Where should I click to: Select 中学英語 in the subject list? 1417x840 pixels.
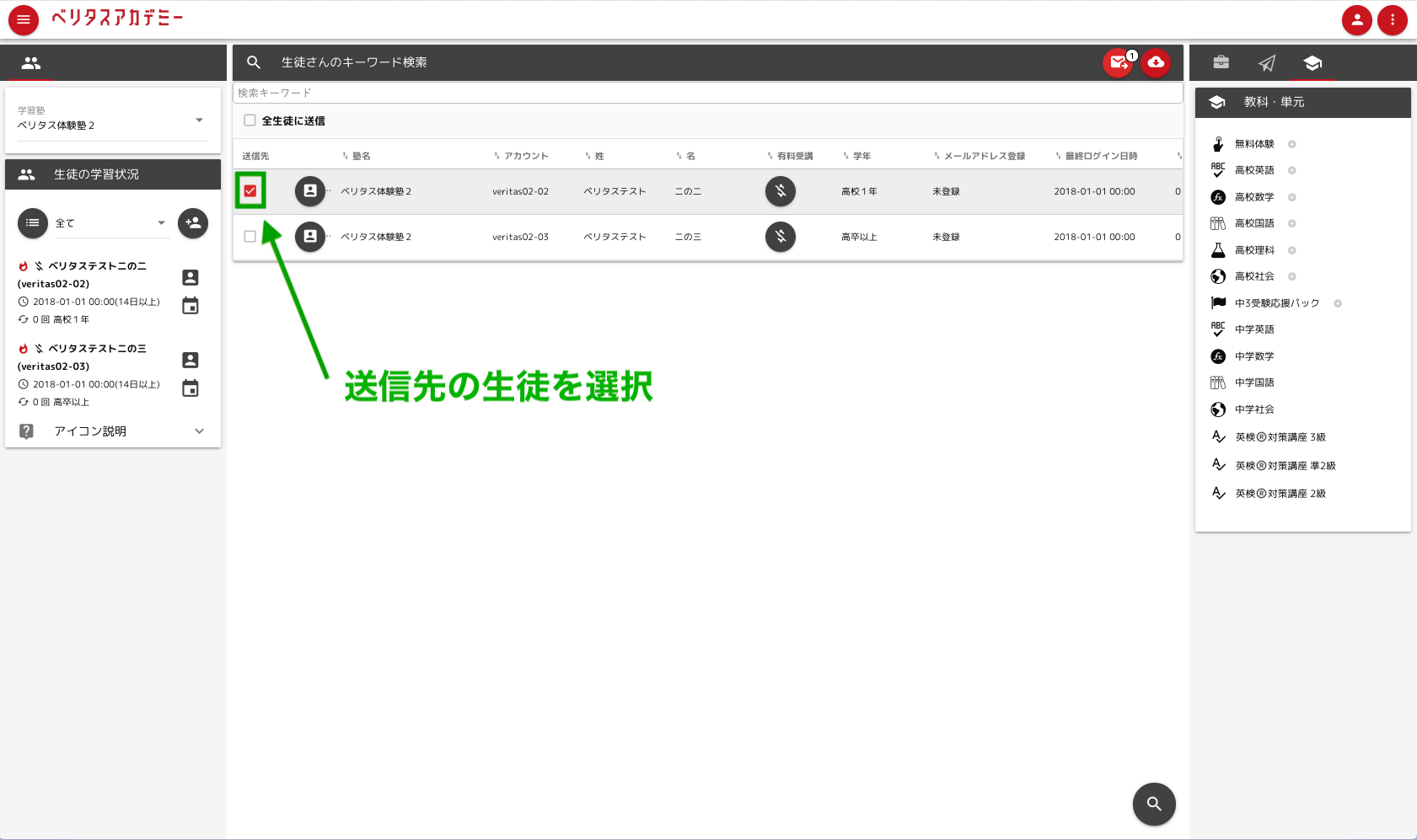coord(1253,329)
